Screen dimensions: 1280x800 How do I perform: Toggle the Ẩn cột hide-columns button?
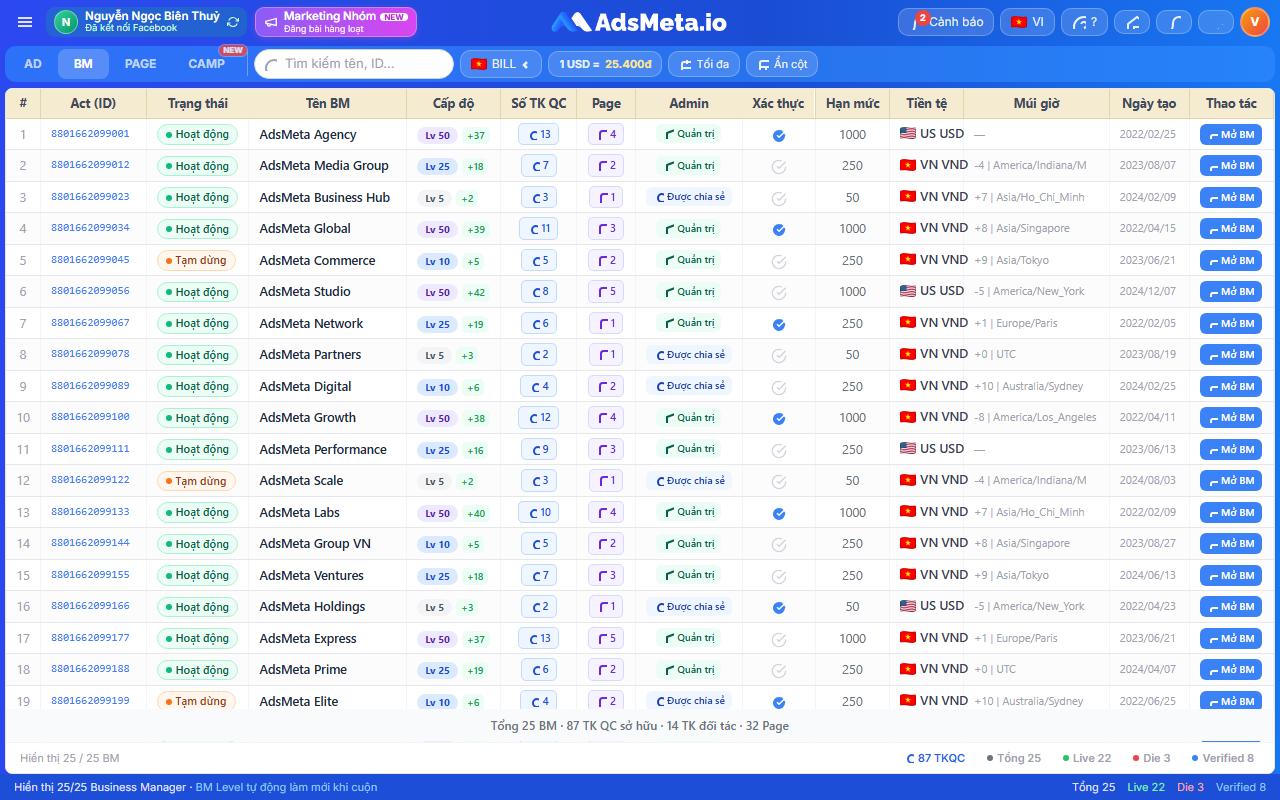pyautogui.click(x=781, y=64)
